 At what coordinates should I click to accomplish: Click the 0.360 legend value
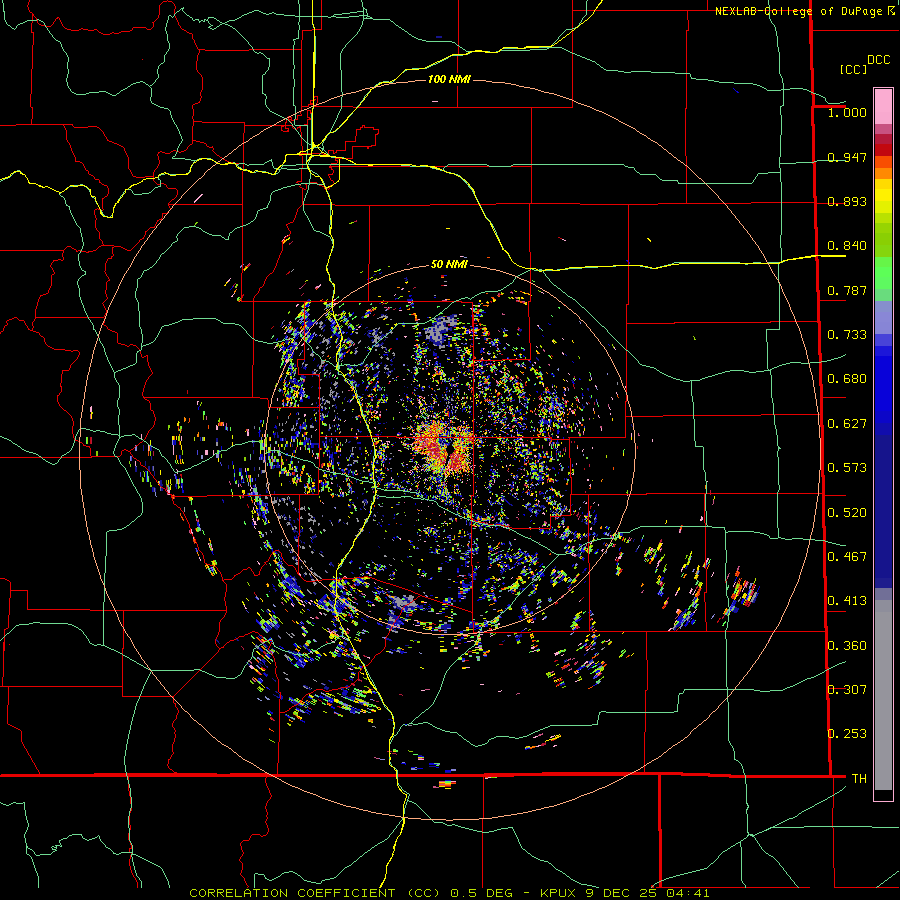pyautogui.click(x=847, y=646)
